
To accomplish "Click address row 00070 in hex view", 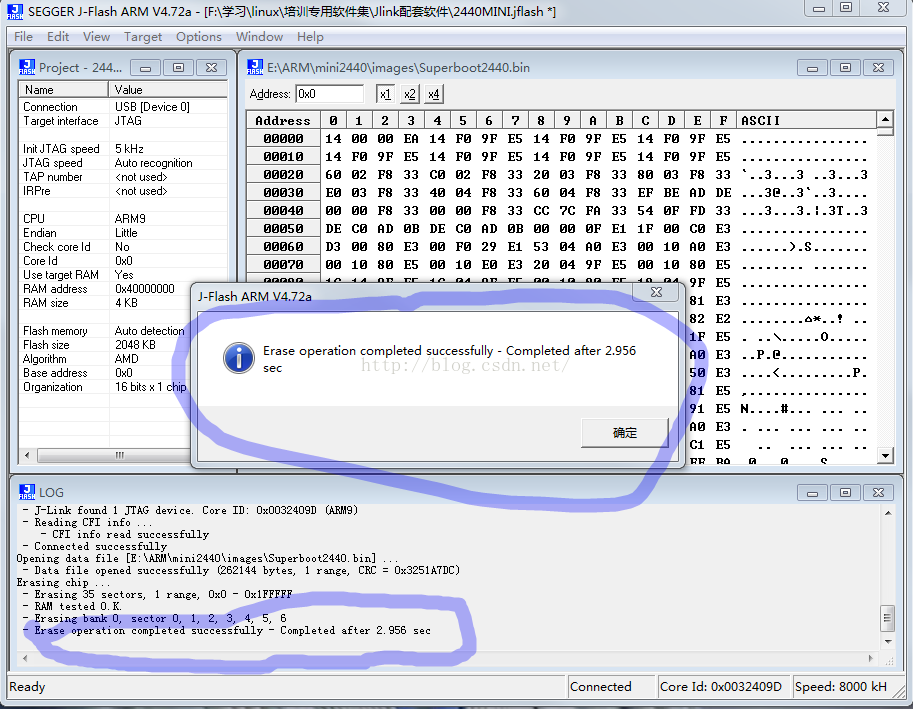I will [283, 265].
